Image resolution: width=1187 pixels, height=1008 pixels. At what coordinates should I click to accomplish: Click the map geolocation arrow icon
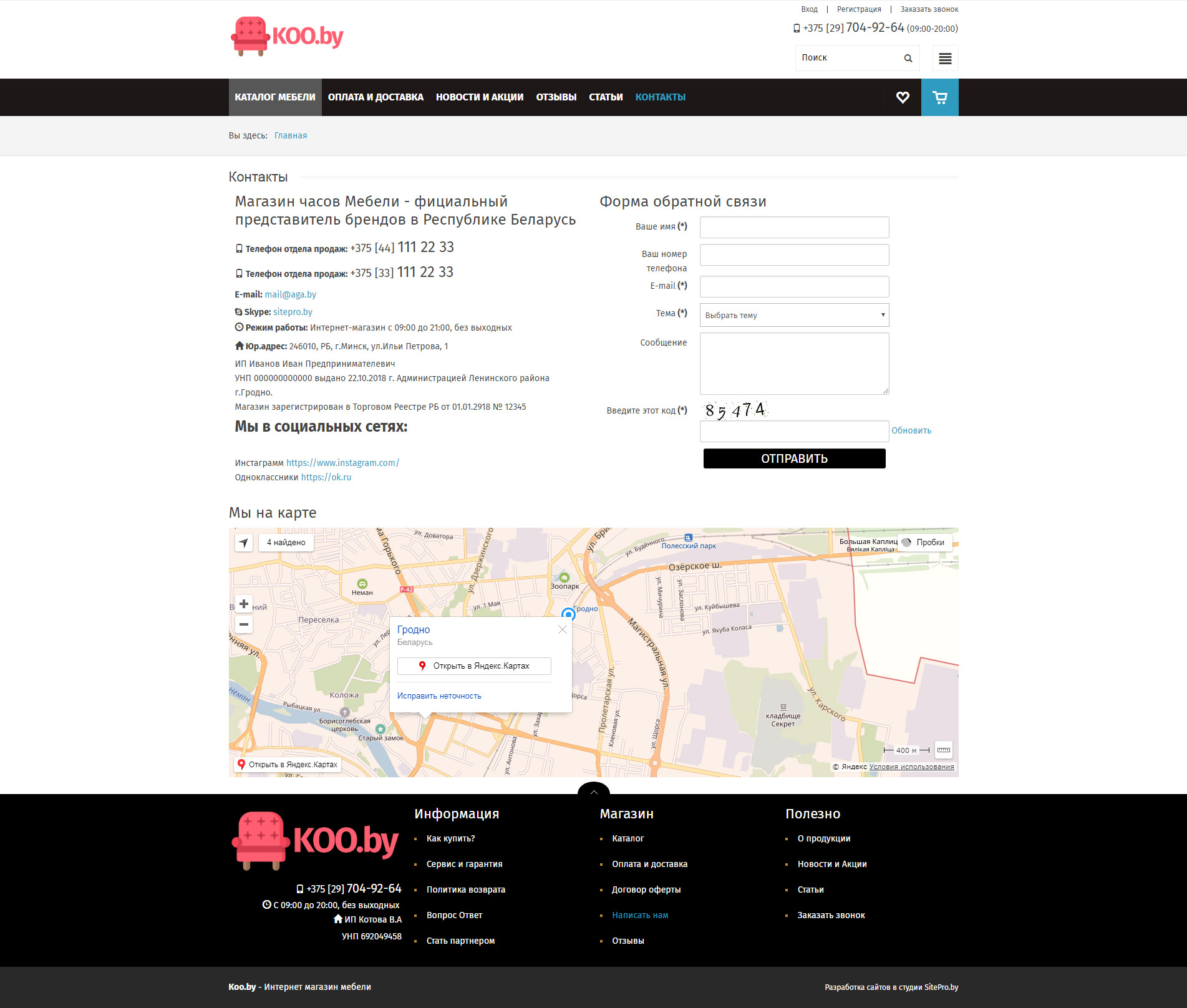click(x=244, y=543)
